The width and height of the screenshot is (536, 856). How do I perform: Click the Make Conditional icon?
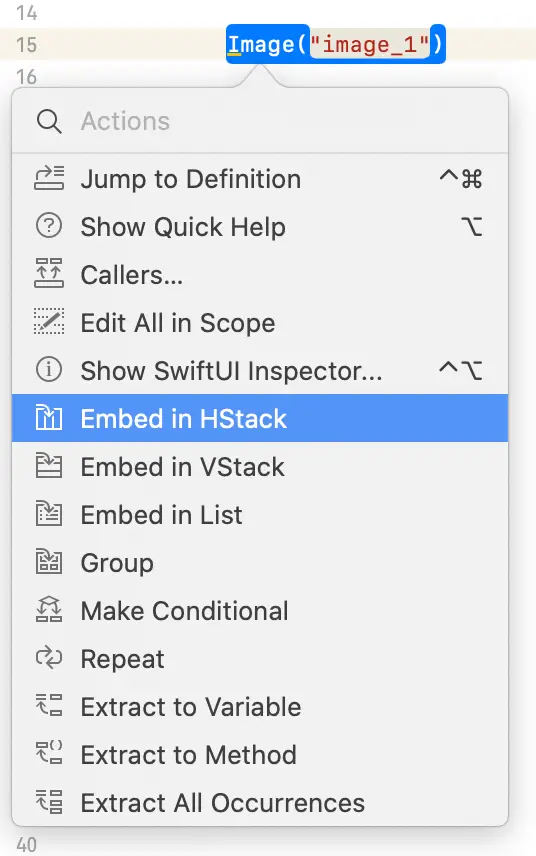pyautogui.click(x=49, y=610)
